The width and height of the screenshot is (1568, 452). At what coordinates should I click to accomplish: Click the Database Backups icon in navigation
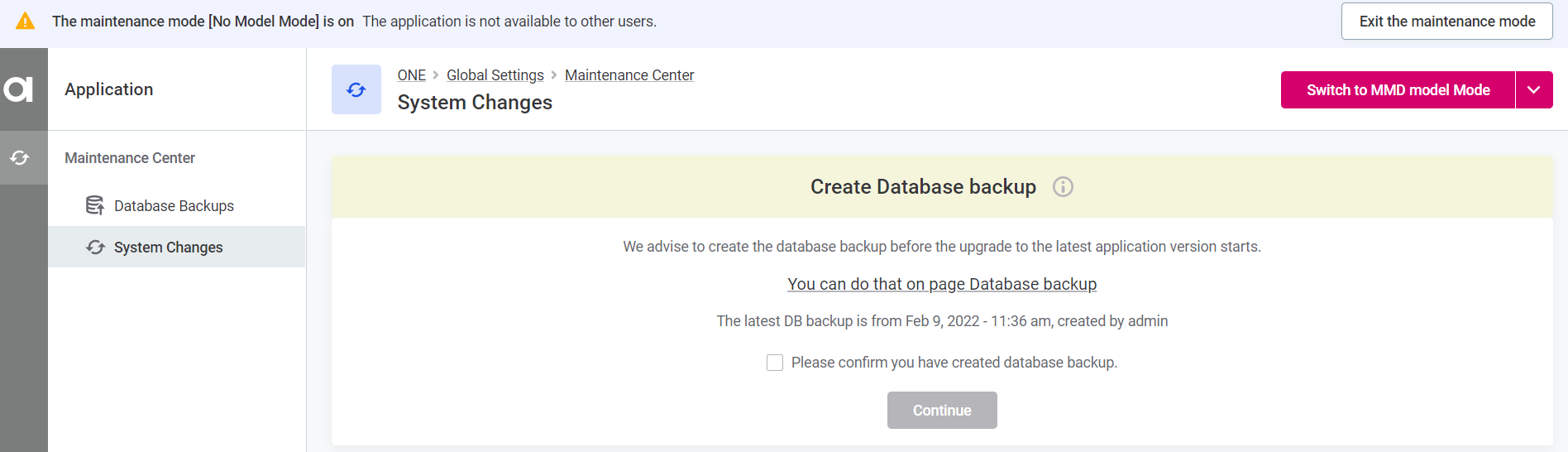pyautogui.click(x=95, y=205)
